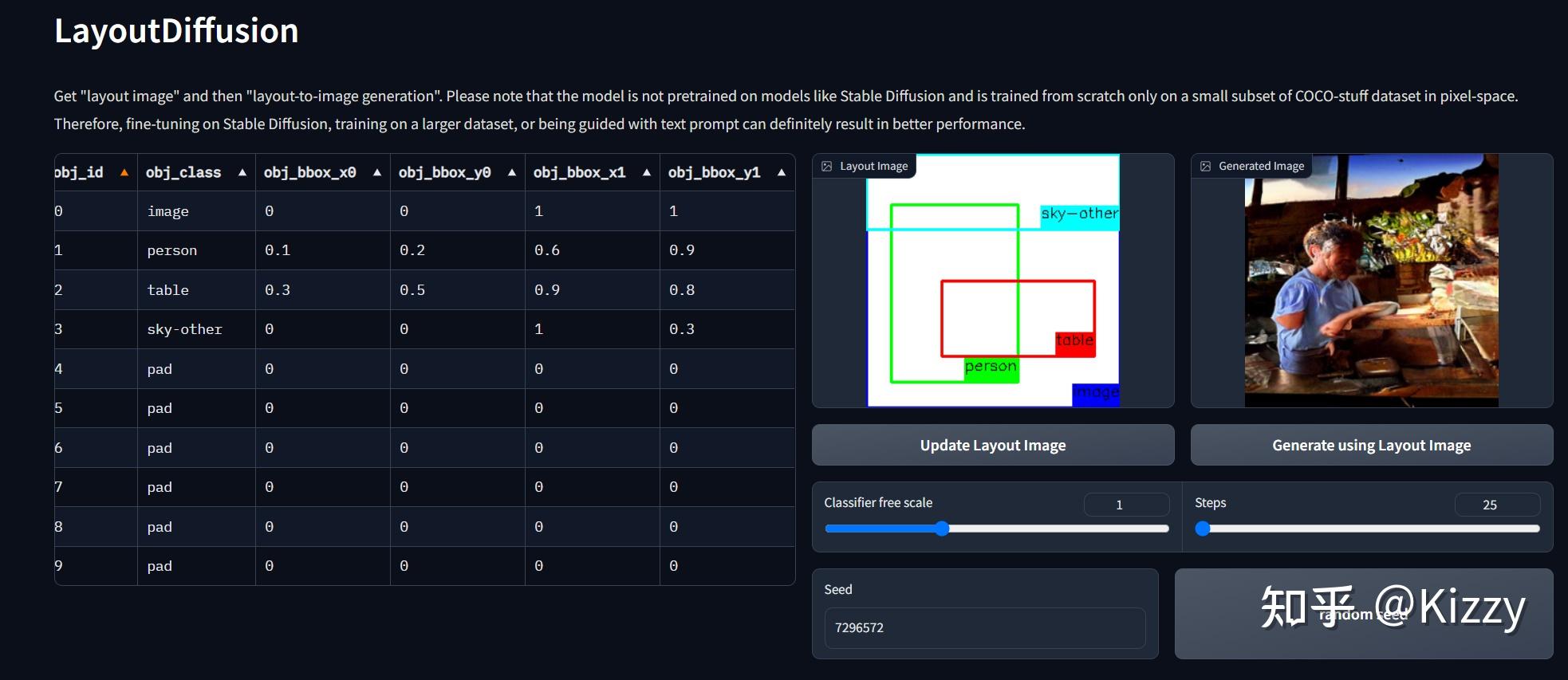Sort the table using obj_bbox_y0 sort arrow

pyautogui.click(x=510, y=171)
